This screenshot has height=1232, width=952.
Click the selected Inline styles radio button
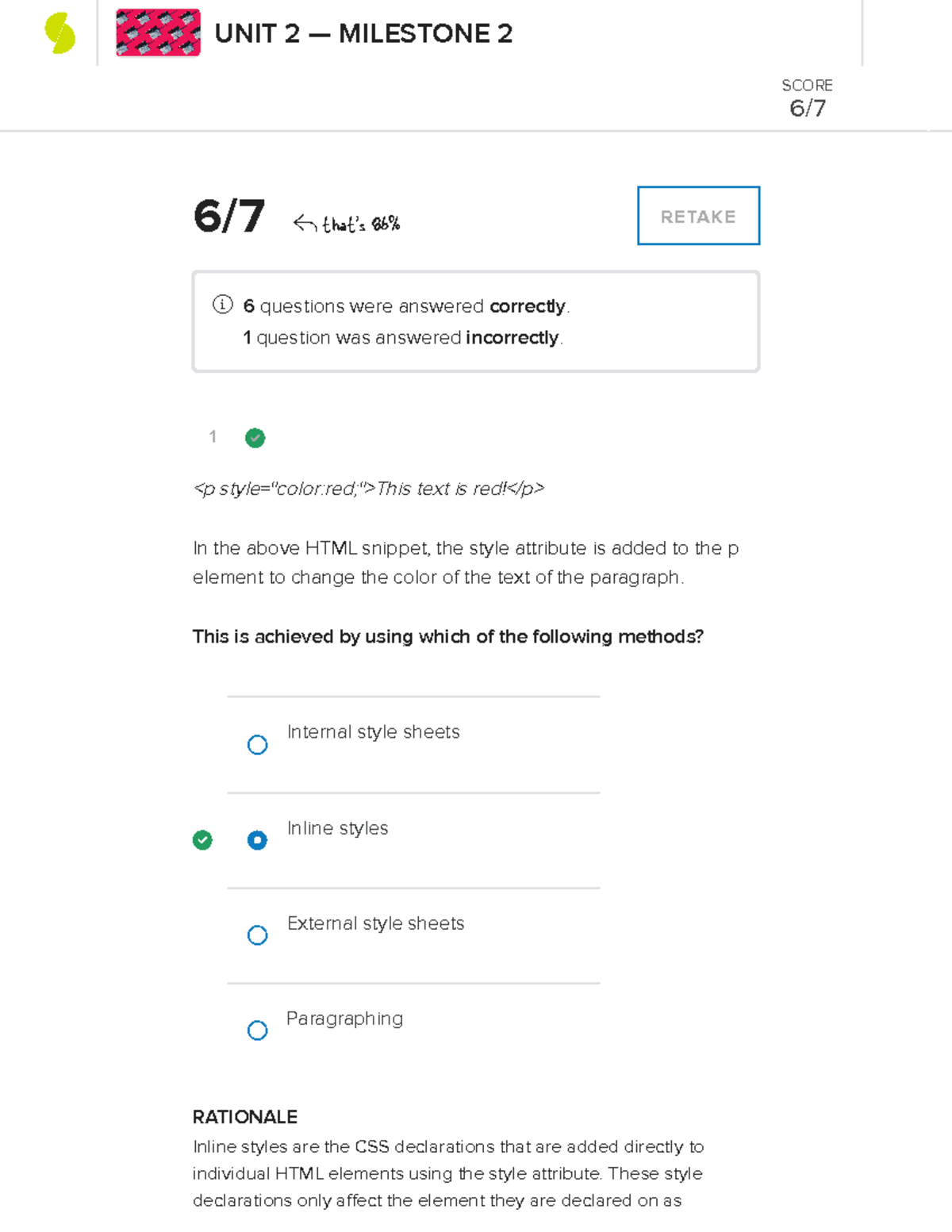[257, 839]
